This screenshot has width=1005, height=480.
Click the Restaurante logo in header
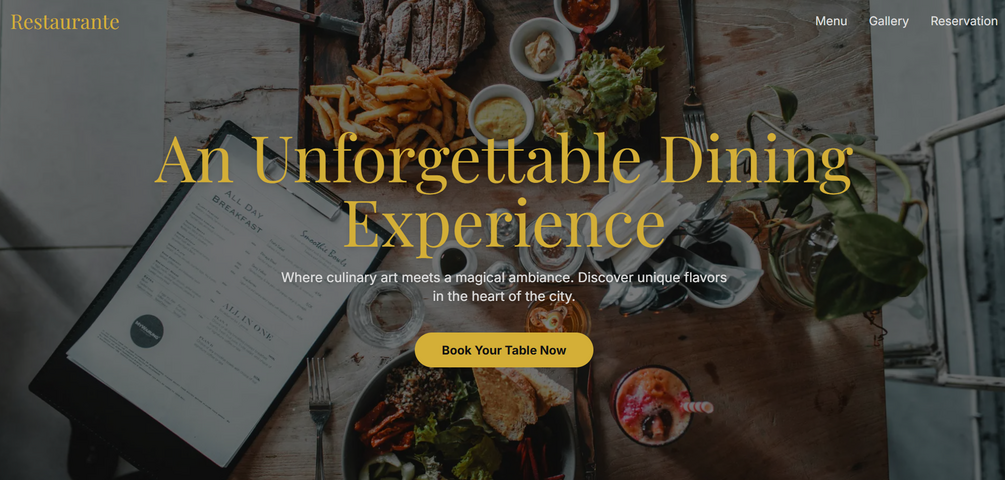[65, 22]
